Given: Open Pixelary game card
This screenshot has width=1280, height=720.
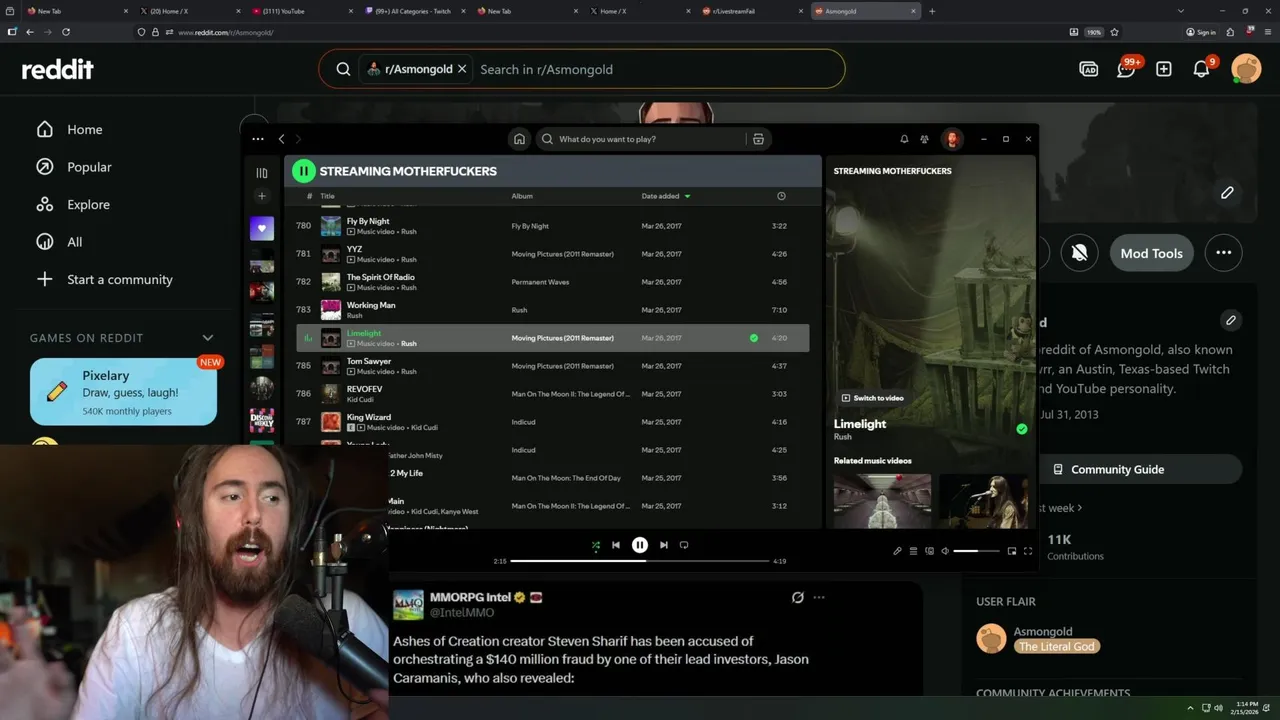Looking at the screenshot, I should pos(123,392).
